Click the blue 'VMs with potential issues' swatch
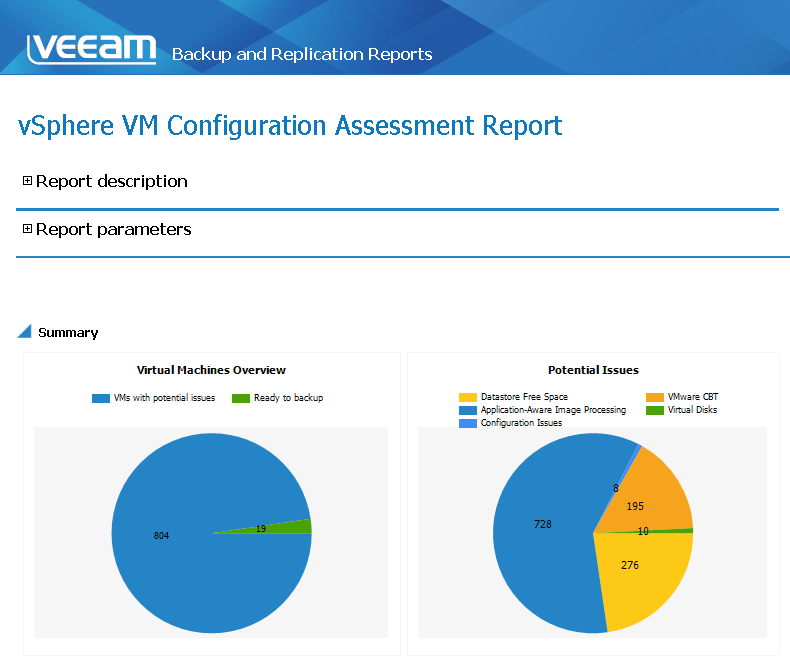 pos(101,398)
